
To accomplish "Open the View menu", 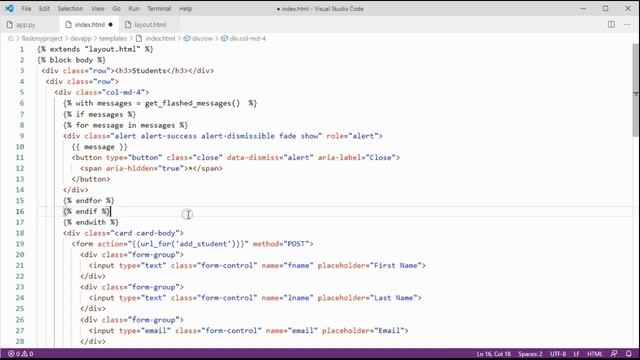I will click(98, 9).
